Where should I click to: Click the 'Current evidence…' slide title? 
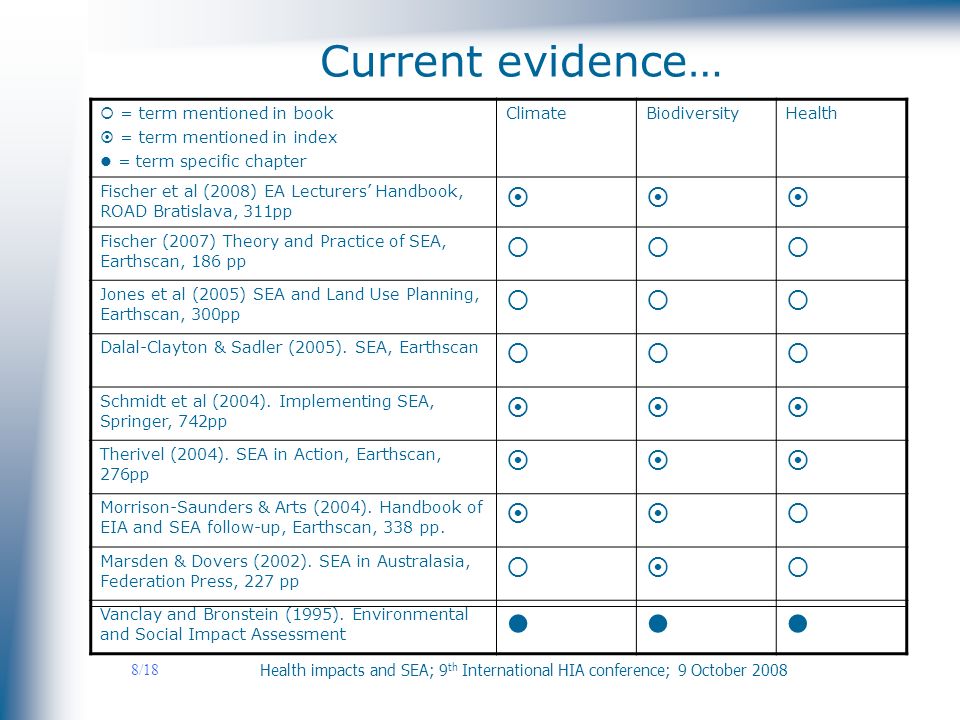[521, 61]
